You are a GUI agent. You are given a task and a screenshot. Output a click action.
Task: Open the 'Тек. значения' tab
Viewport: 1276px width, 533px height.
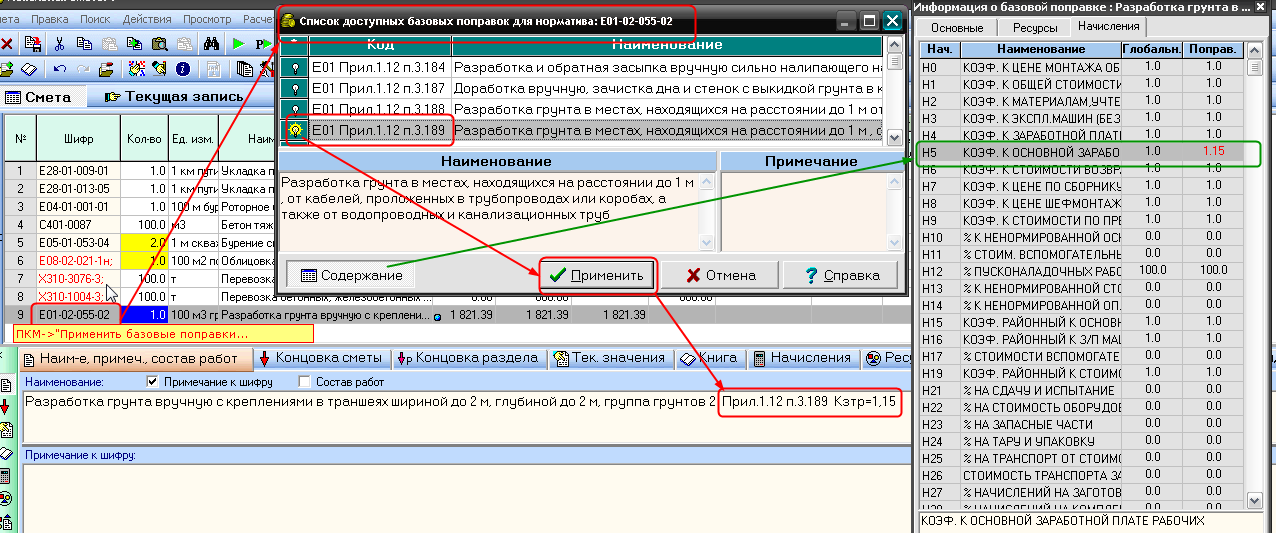coord(609,358)
